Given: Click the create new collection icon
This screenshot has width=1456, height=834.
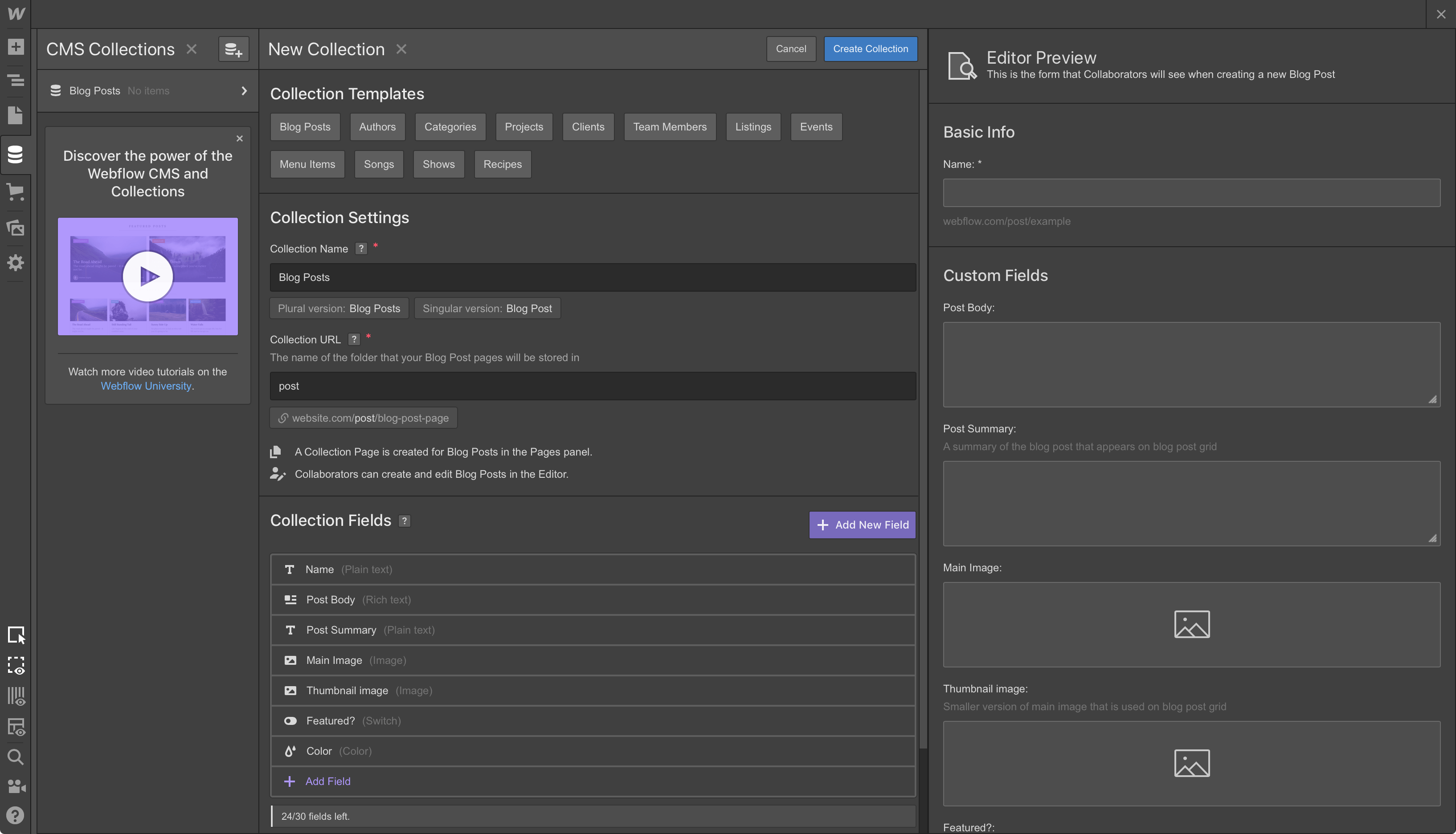Looking at the screenshot, I should click(x=233, y=49).
